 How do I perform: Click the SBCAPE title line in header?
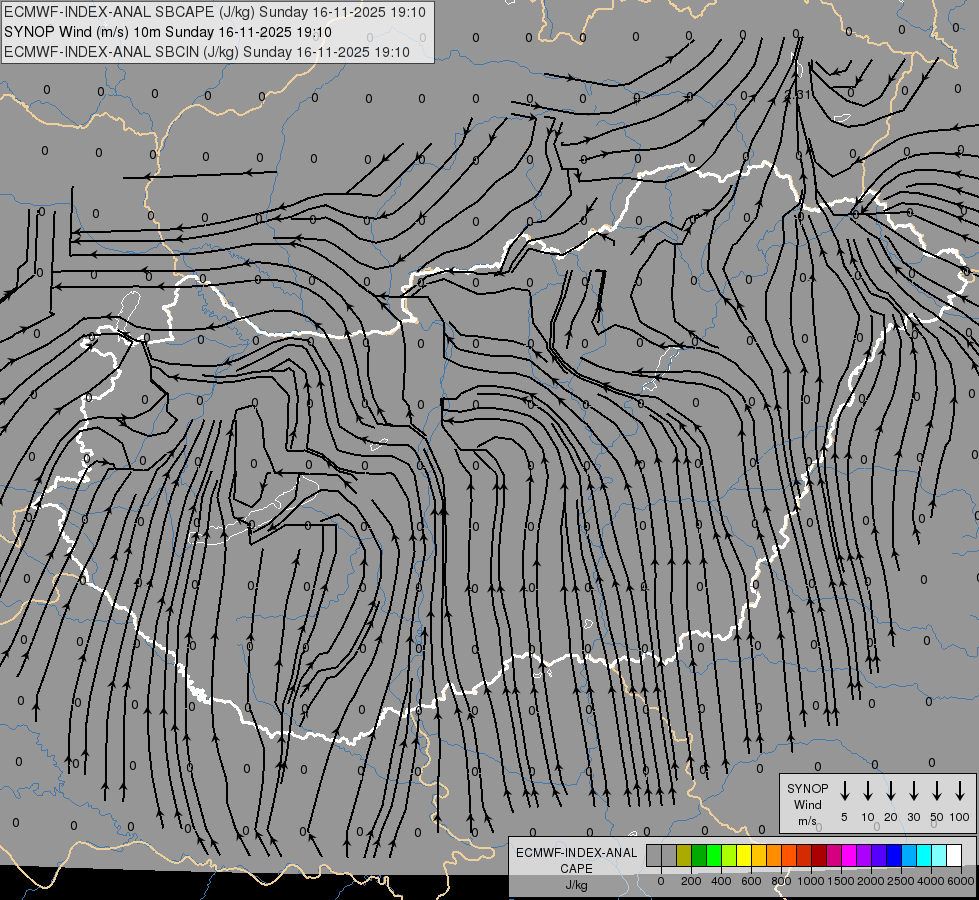tap(215, 12)
